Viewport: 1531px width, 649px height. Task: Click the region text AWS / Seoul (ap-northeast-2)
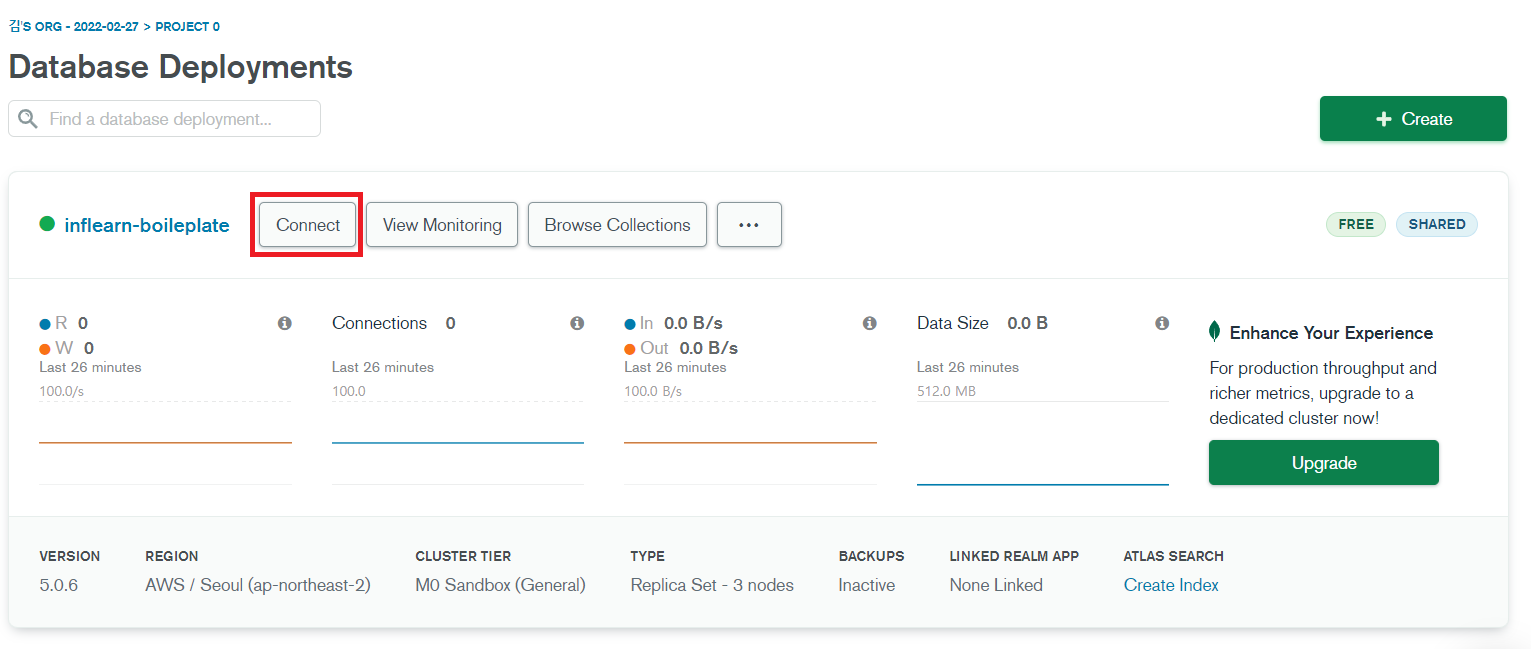pos(258,585)
